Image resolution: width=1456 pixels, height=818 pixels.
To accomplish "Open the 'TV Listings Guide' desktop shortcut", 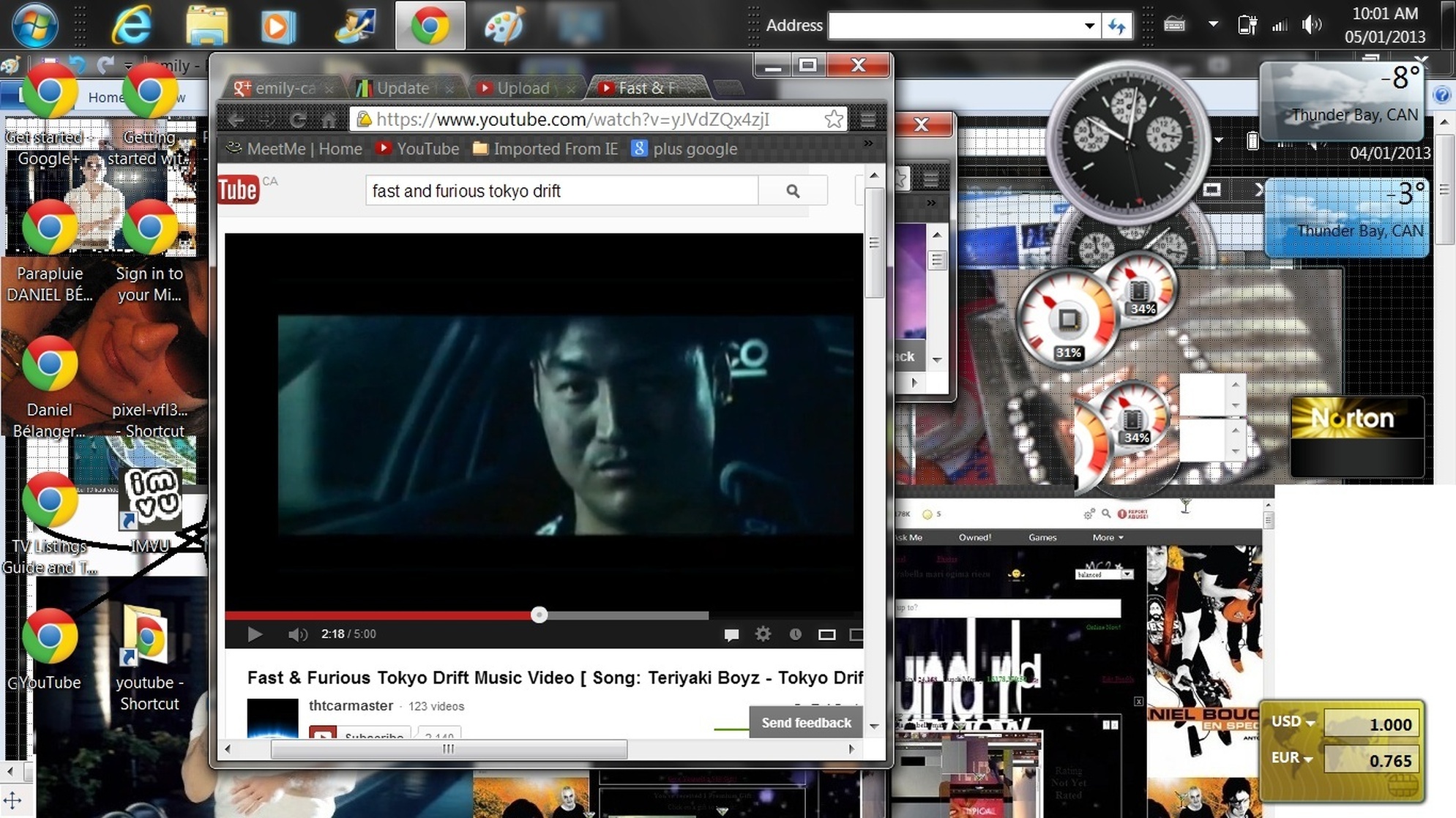I will point(49,524).
